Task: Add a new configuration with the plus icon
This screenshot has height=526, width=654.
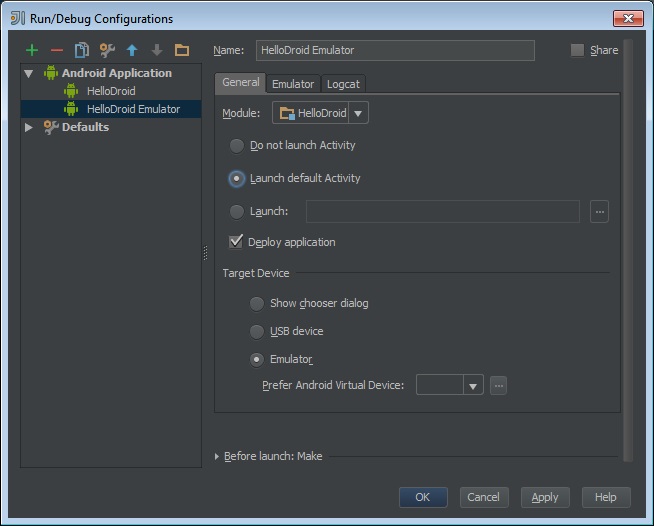Action: (32, 50)
